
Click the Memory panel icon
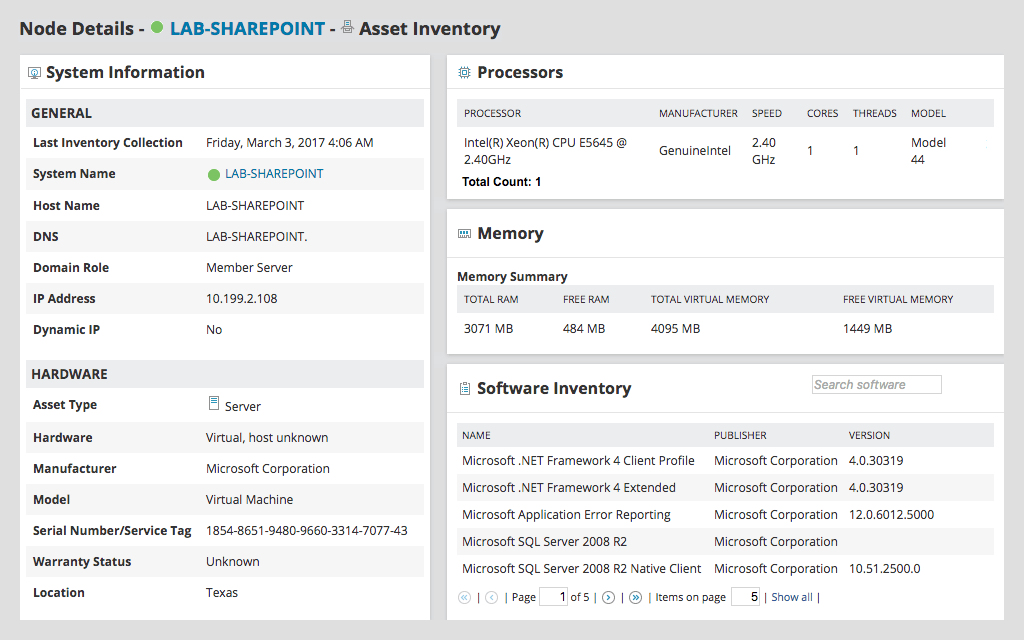464,233
